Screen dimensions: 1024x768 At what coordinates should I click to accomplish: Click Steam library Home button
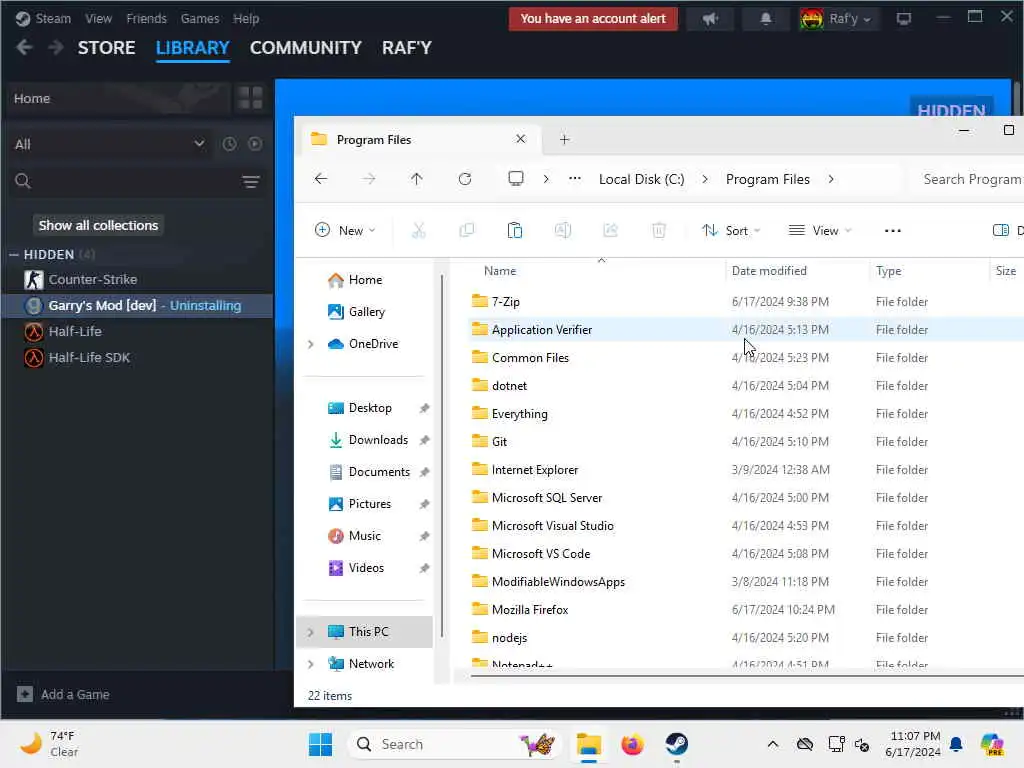pyautogui.click(x=116, y=98)
